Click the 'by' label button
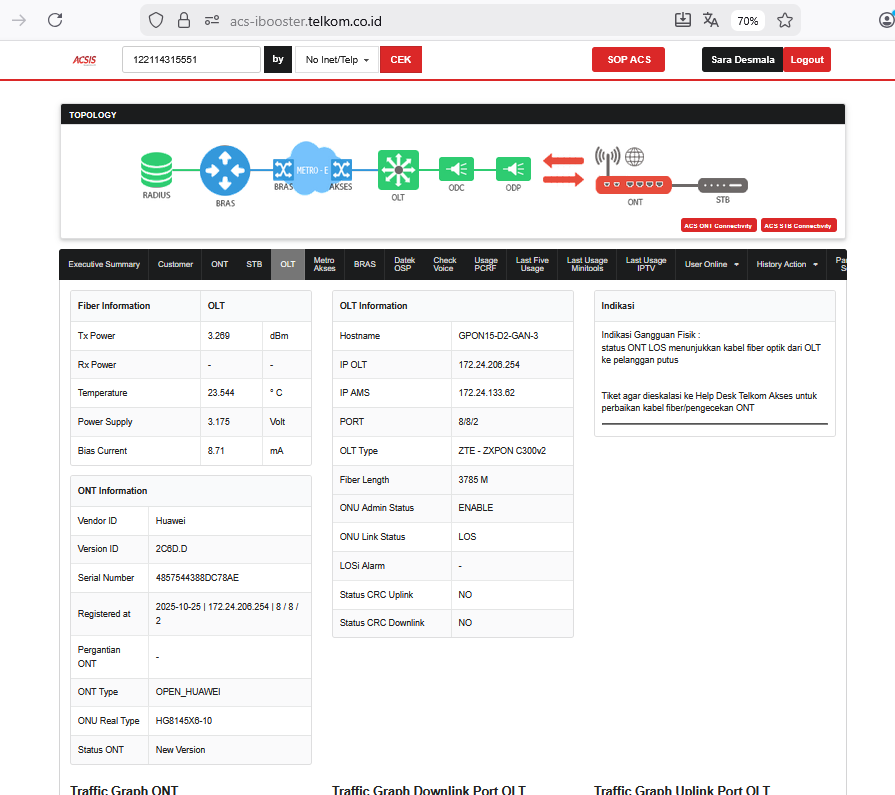This screenshot has height=795, width=895. (277, 59)
